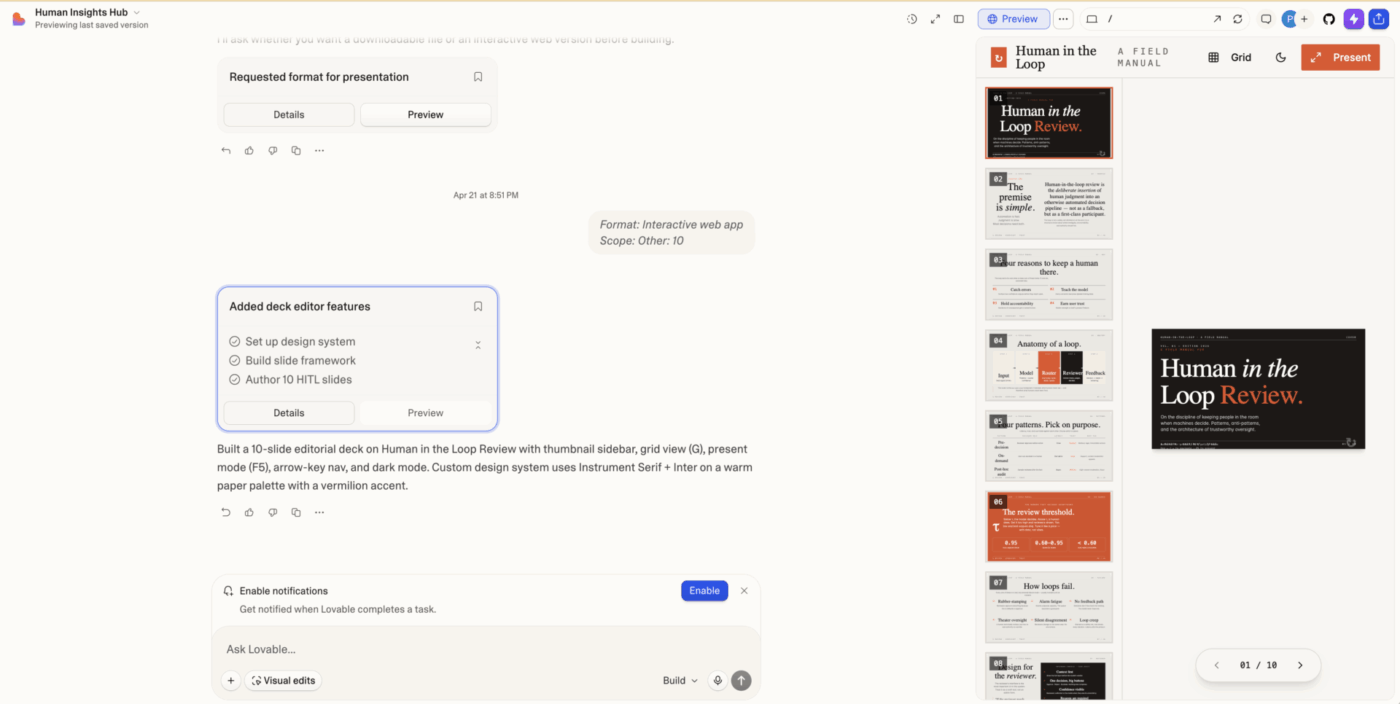Click the microphone voice input icon

tap(717, 680)
